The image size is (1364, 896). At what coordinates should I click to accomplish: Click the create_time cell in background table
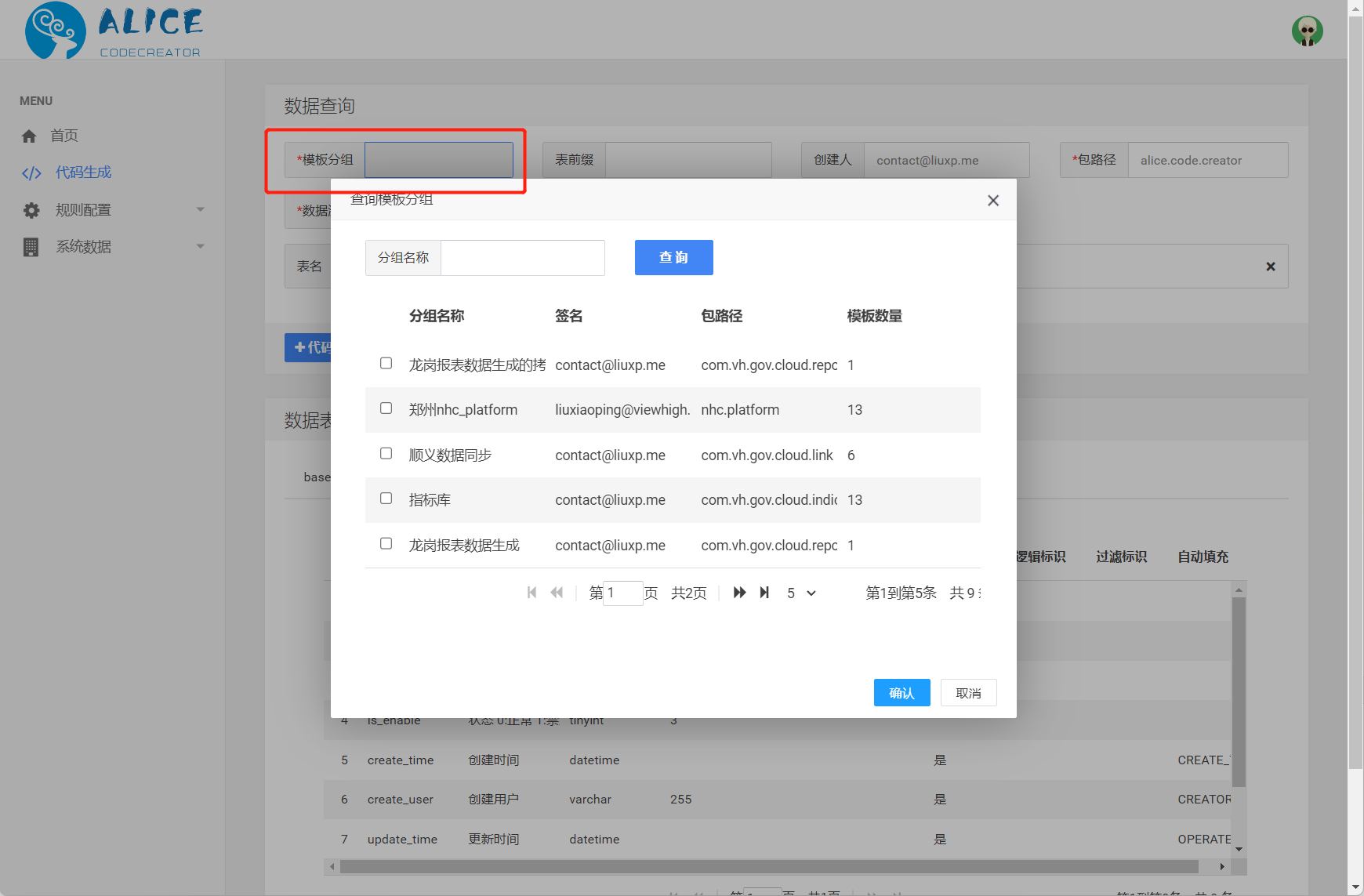(x=401, y=760)
